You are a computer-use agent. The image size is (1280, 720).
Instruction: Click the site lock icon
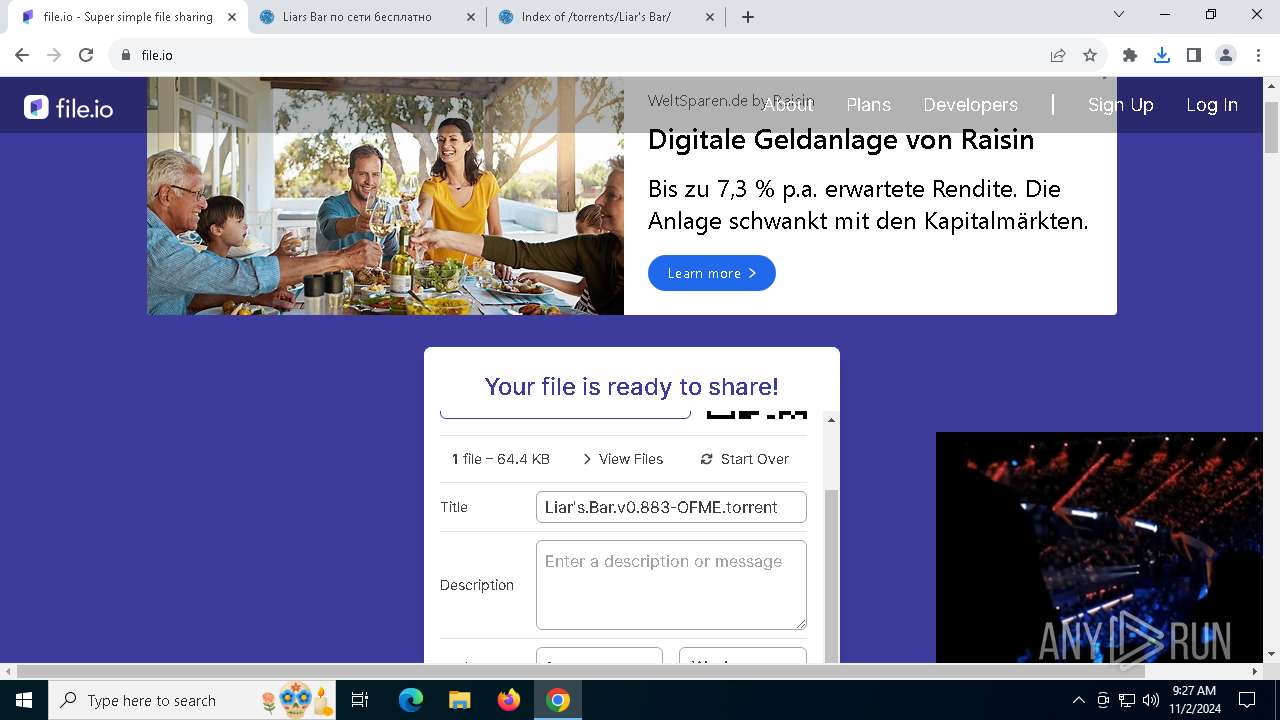point(126,55)
